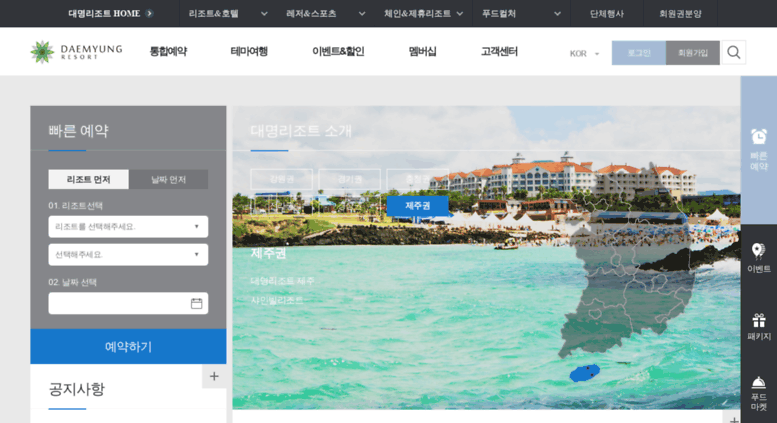Click the 공지사항 heading

[77, 389]
